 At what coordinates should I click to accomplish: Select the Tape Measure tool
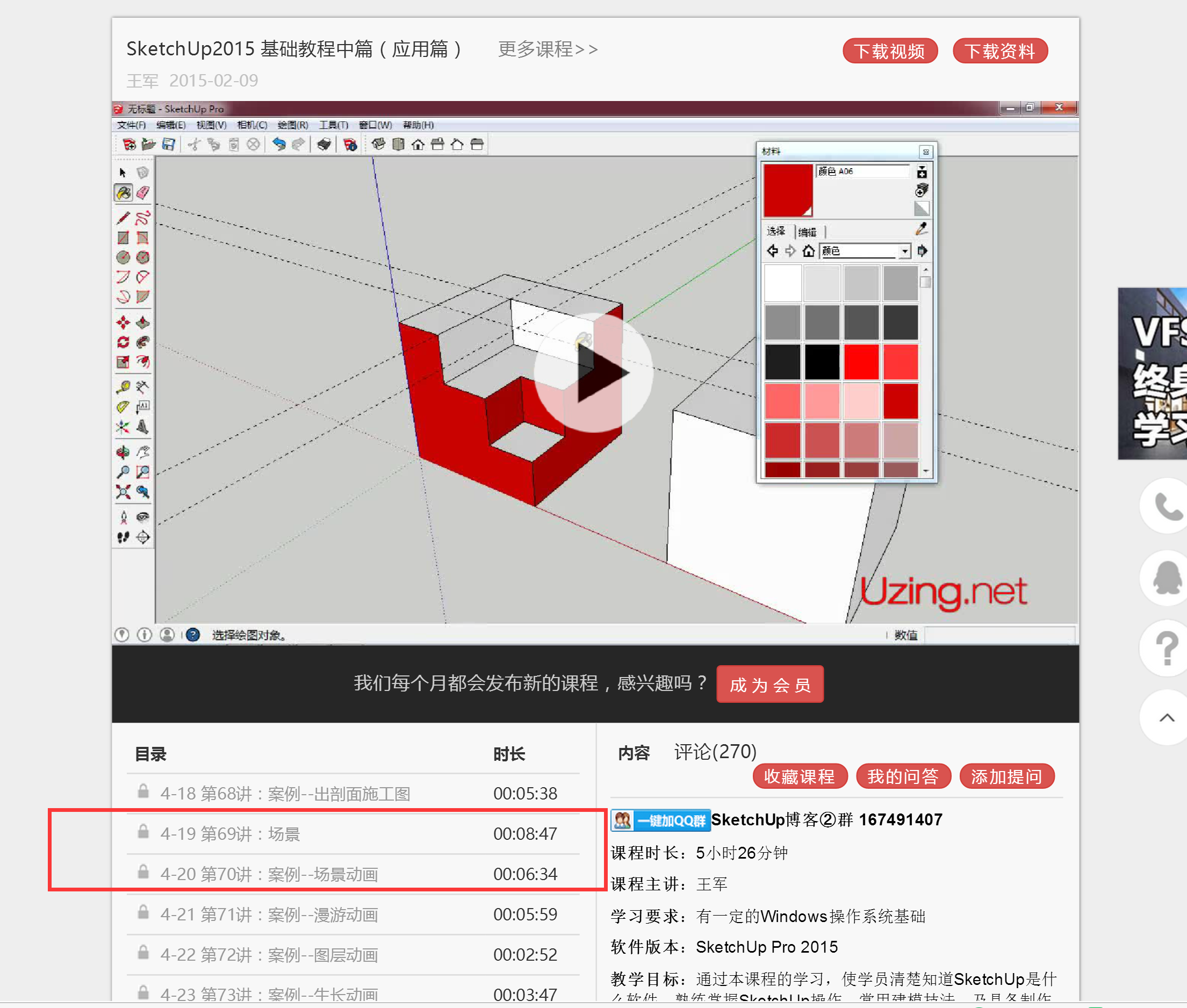click(x=123, y=387)
